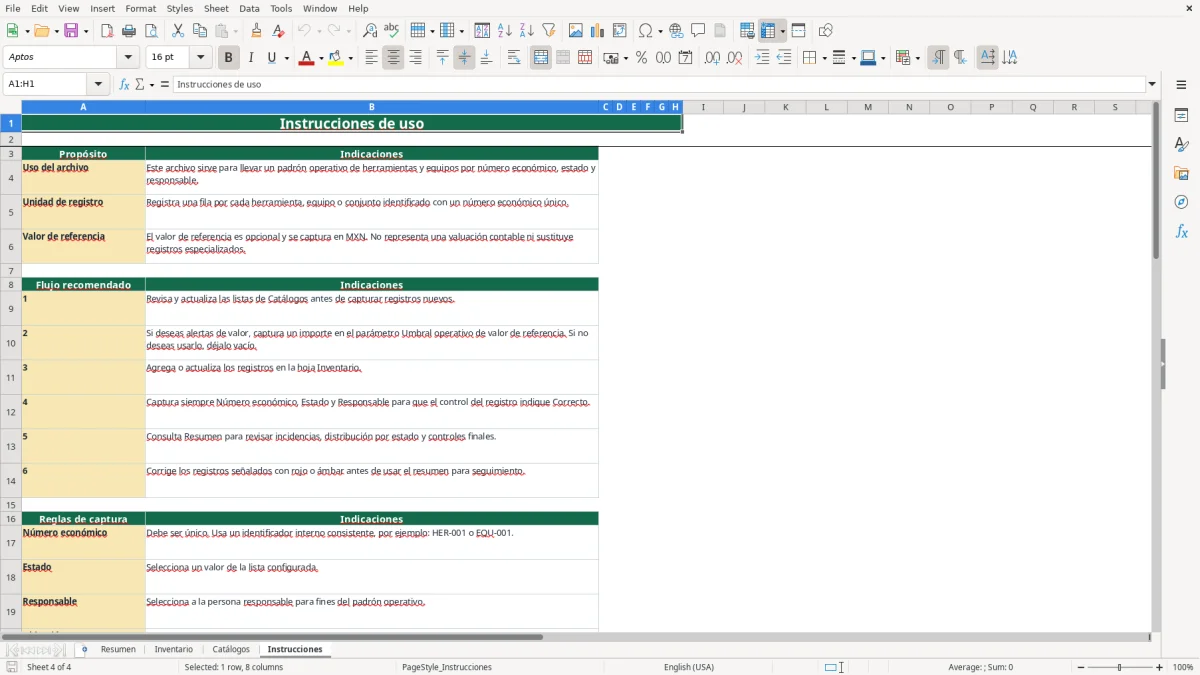
Task: Click the Save document icon
Action: (71, 31)
